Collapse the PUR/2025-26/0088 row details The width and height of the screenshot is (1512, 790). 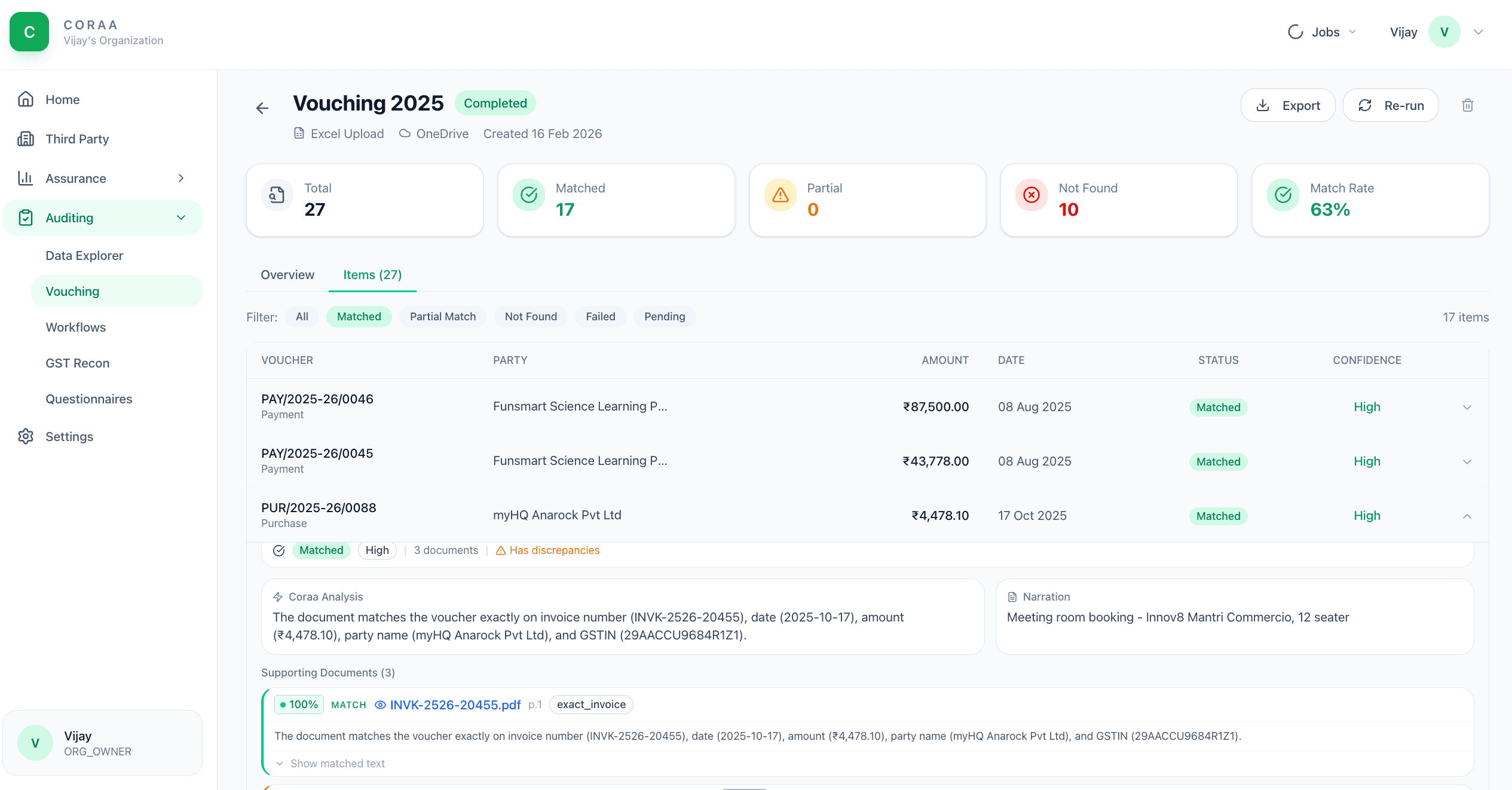coord(1467,515)
